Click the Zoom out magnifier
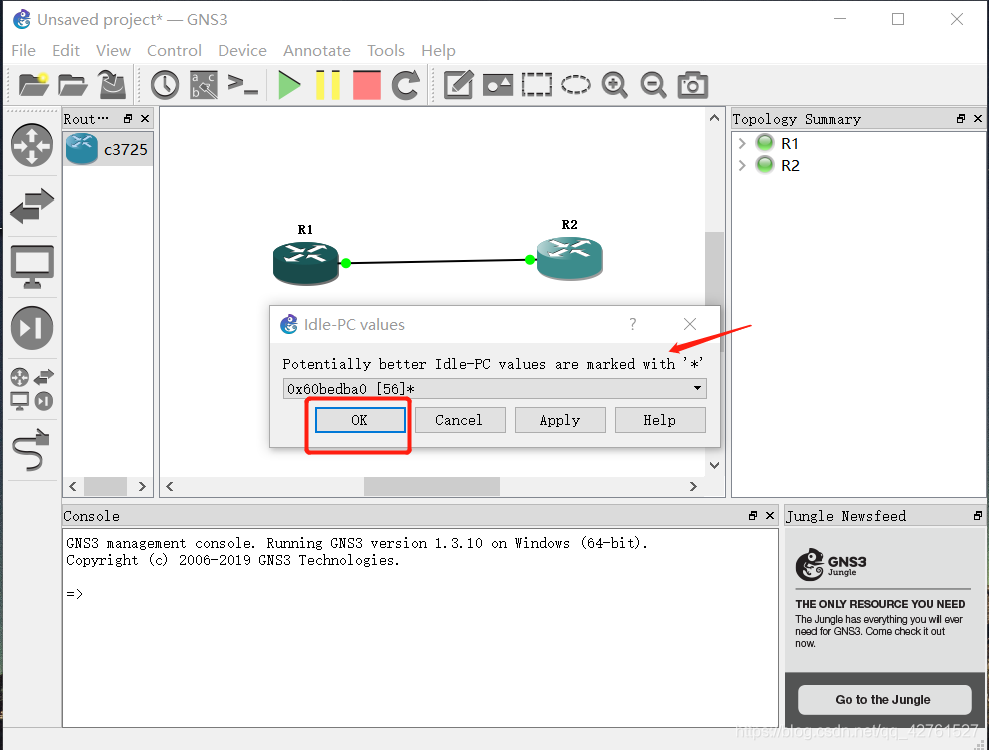The width and height of the screenshot is (989, 750). tap(653, 85)
